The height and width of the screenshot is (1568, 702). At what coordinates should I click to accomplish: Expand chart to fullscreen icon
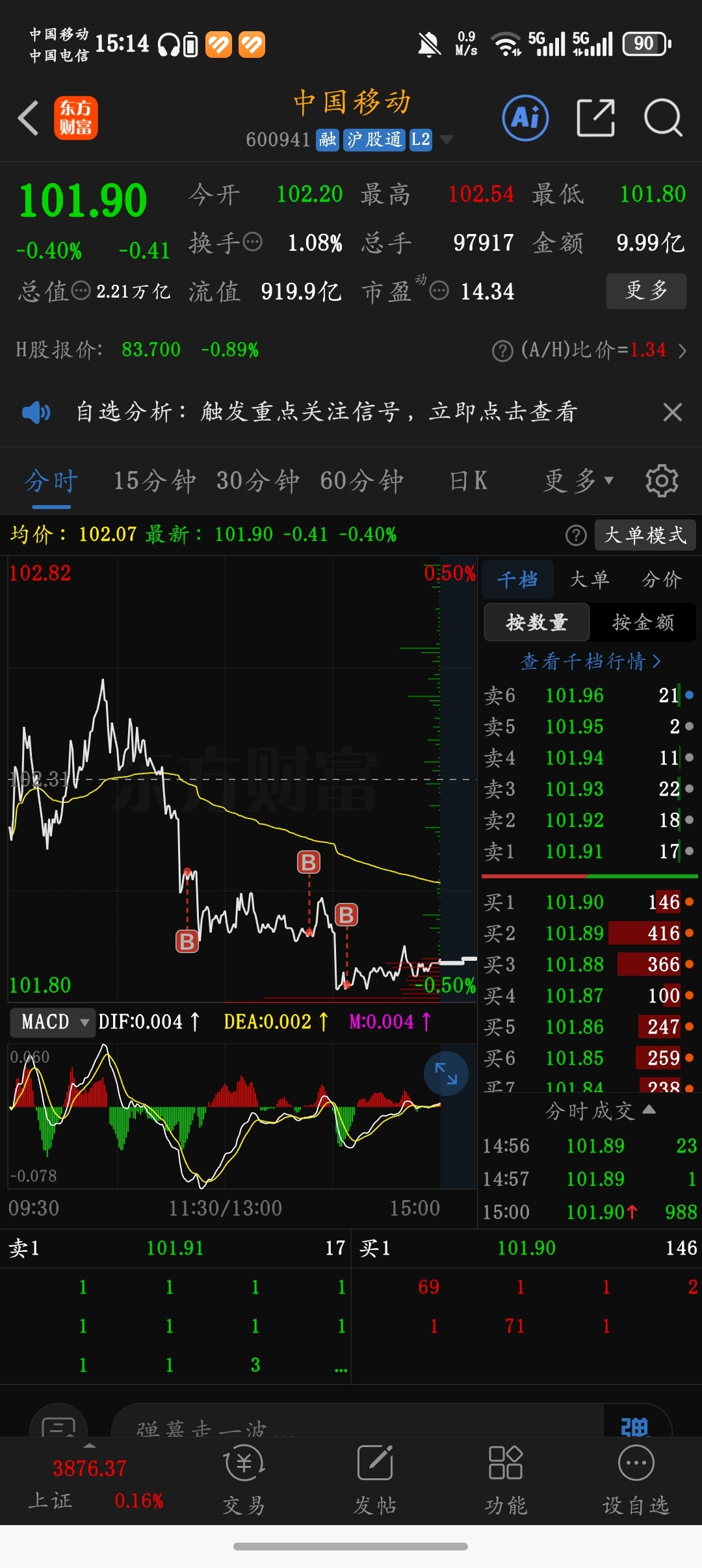pyautogui.click(x=446, y=1073)
